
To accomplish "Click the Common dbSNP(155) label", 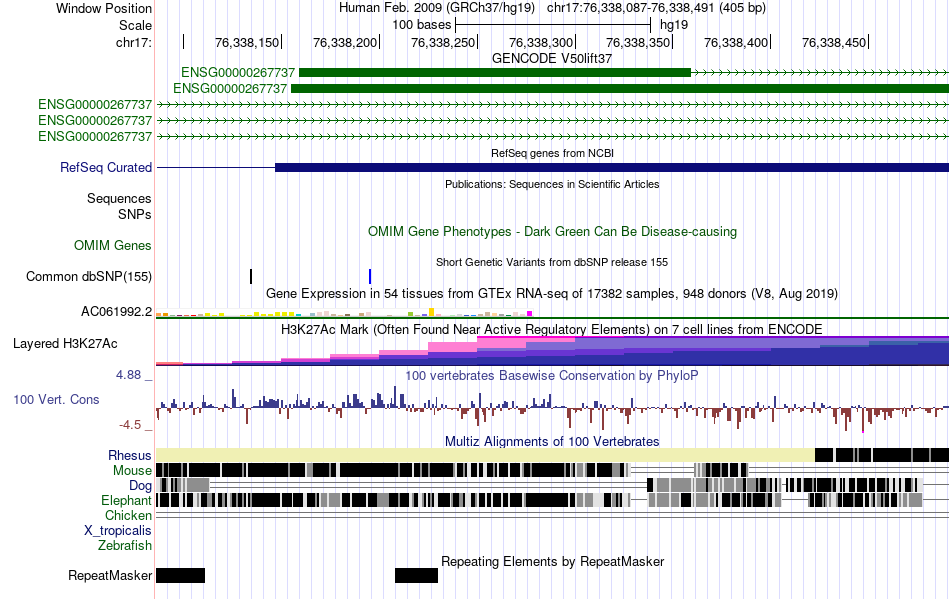I will click(x=89, y=276).
